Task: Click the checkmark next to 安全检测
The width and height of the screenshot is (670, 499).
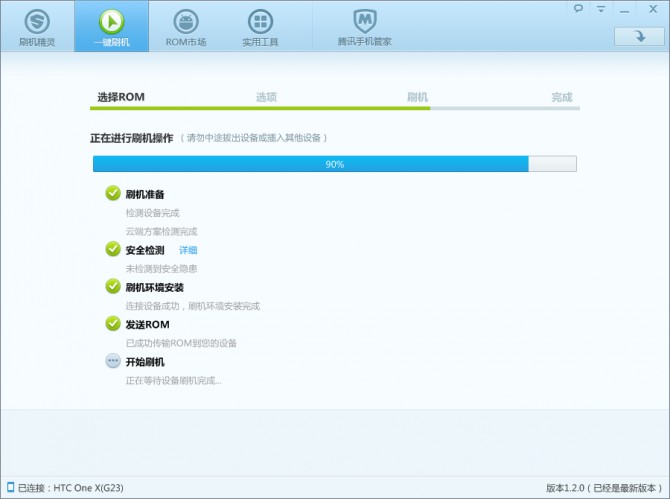Action: [x=113, y=249]
